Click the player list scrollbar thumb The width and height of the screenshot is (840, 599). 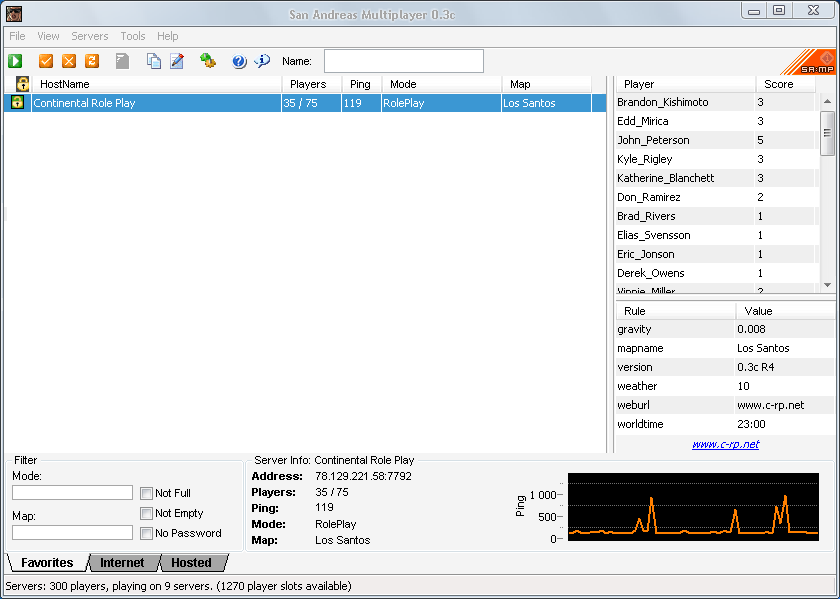coord(827,133)
